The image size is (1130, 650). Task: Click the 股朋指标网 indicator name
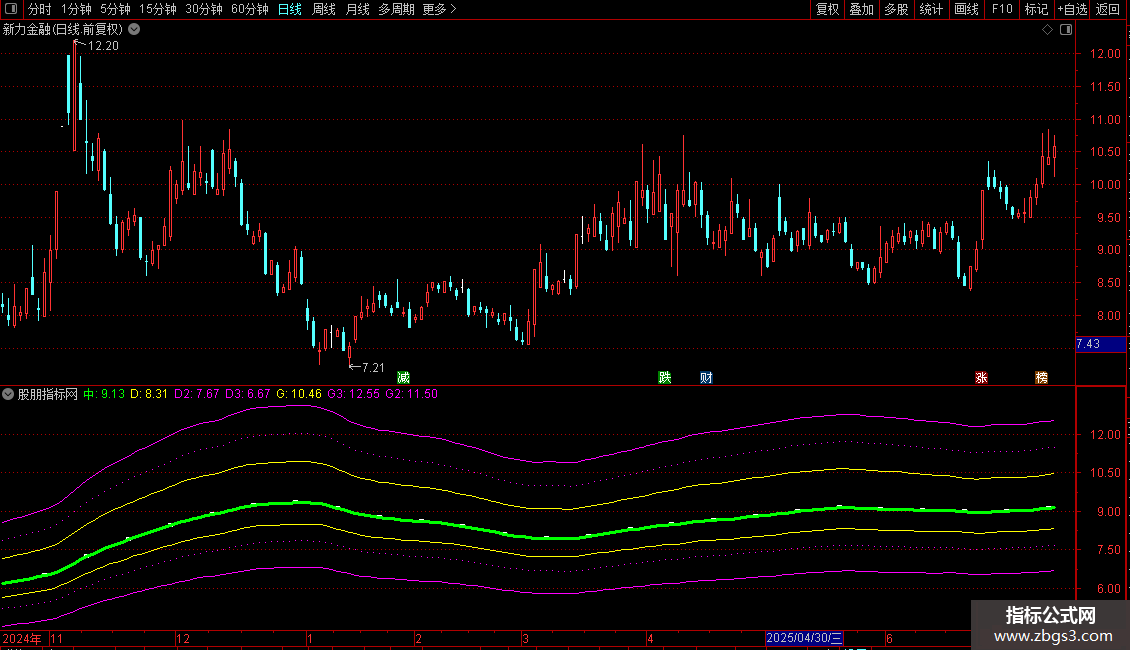48,394
